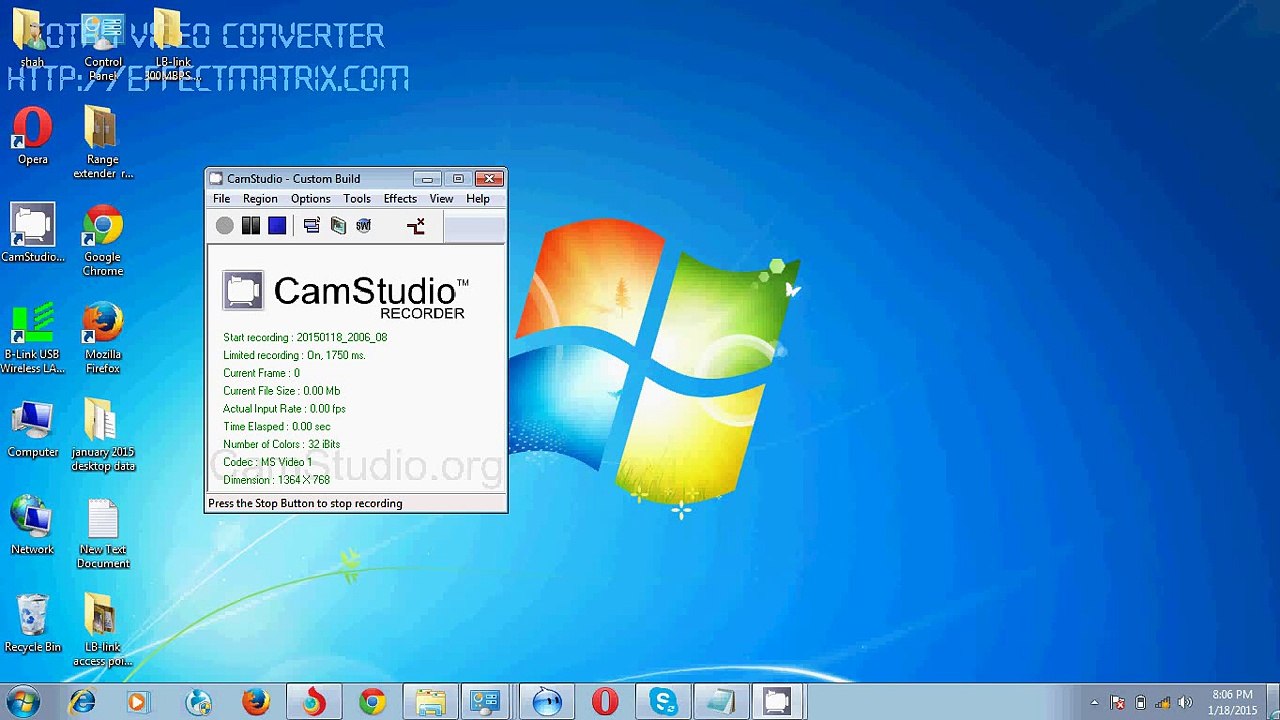Click the 'Current Frame : 0' line
1280x720 pixels.
pos(261,373)
